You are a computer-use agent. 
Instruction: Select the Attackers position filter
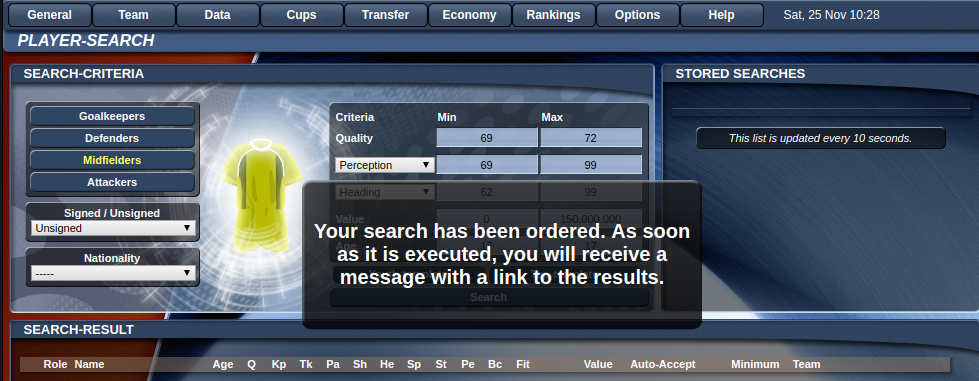tap(112, 182)
